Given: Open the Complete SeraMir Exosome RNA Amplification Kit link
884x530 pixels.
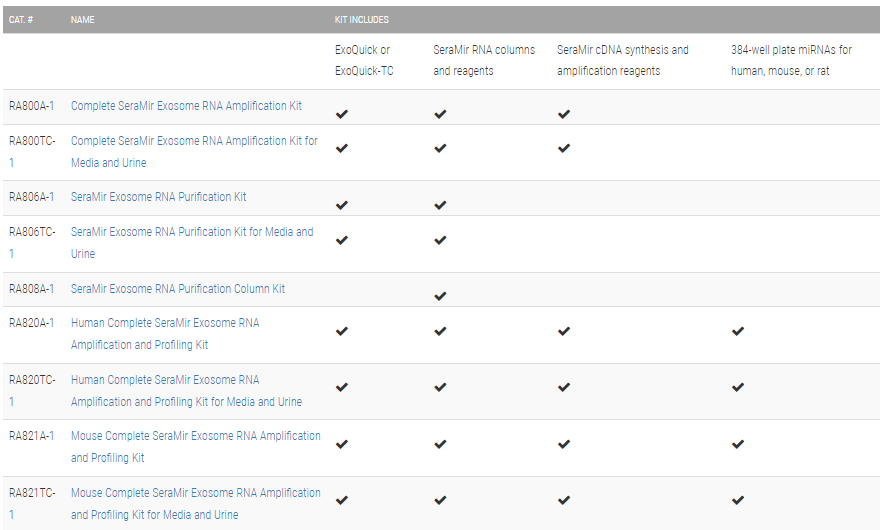Looking at the screenshot, I should 186,106.
